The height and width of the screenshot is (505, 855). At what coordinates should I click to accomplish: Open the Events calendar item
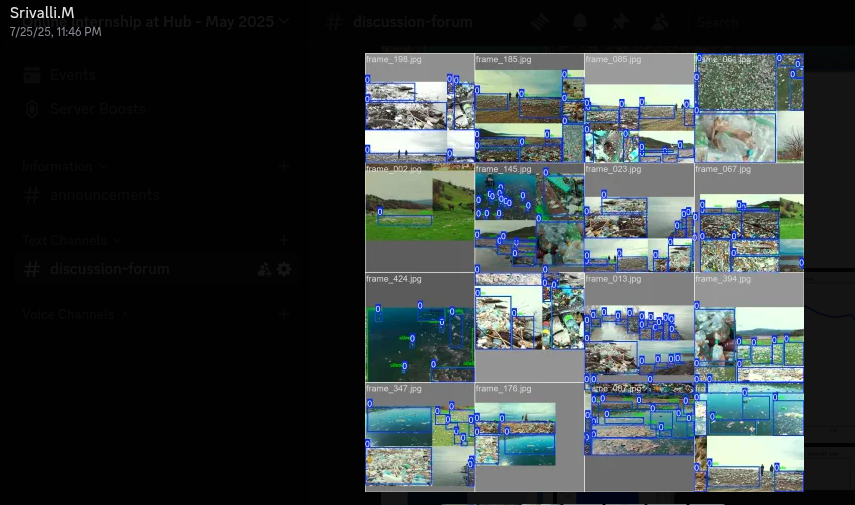point(73,75)
